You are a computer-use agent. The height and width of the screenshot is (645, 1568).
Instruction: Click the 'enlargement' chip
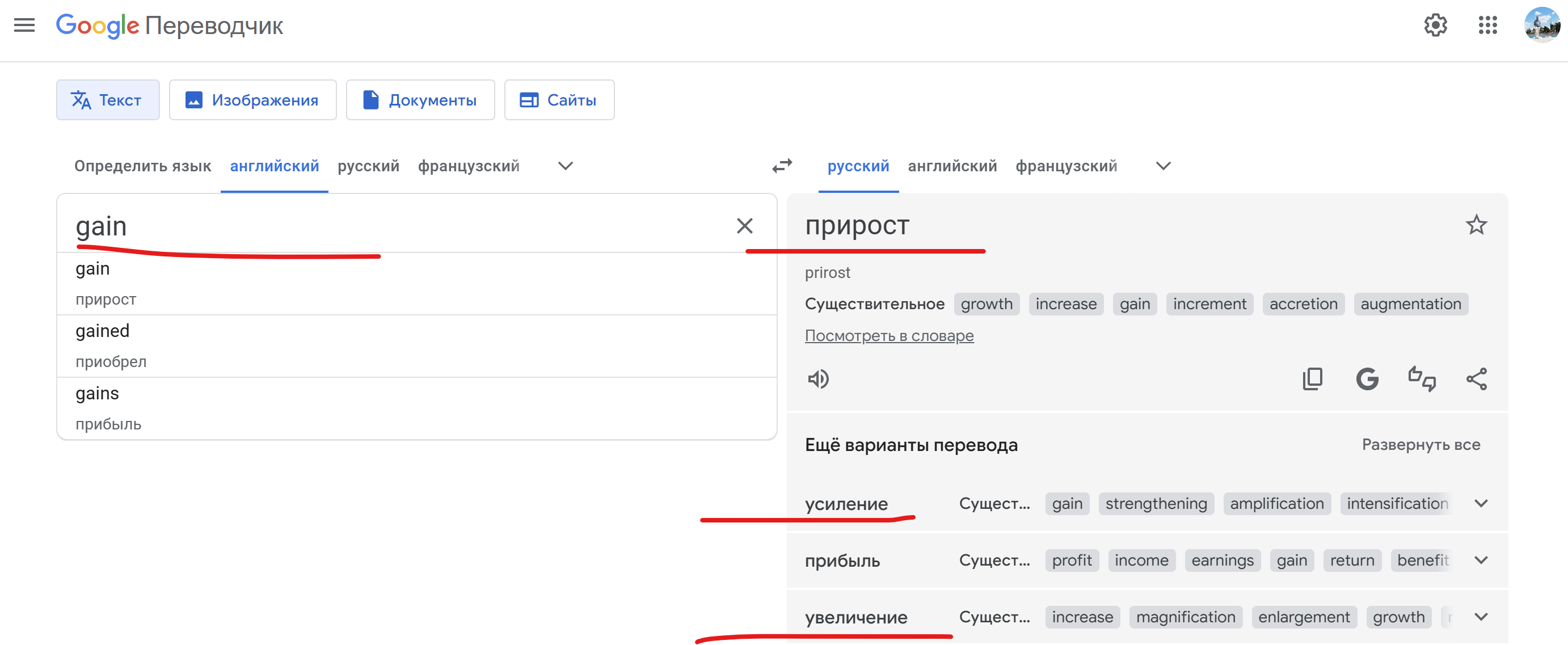[1304, 617]
